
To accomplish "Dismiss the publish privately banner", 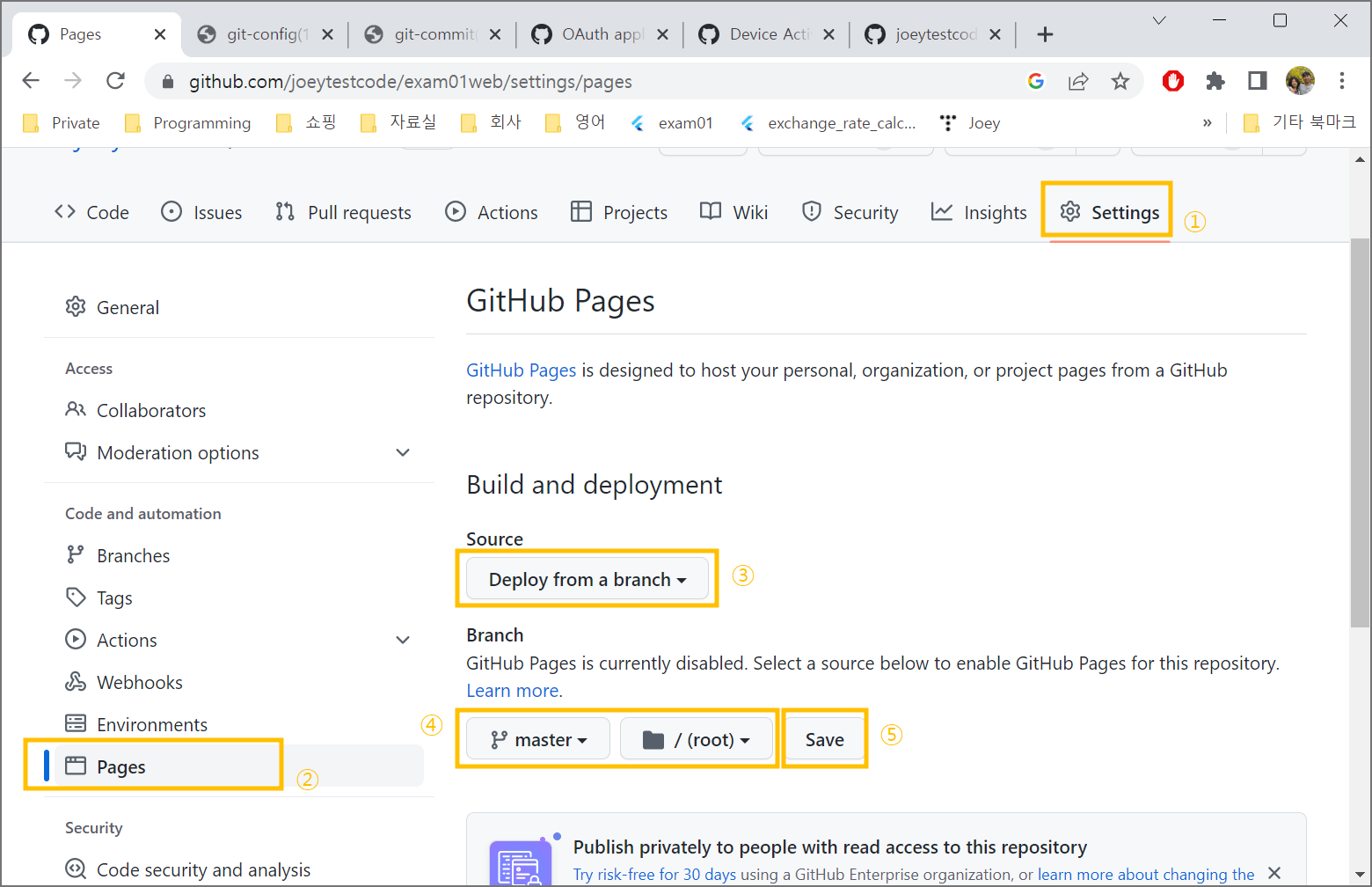I will (x=1274, y=873).
